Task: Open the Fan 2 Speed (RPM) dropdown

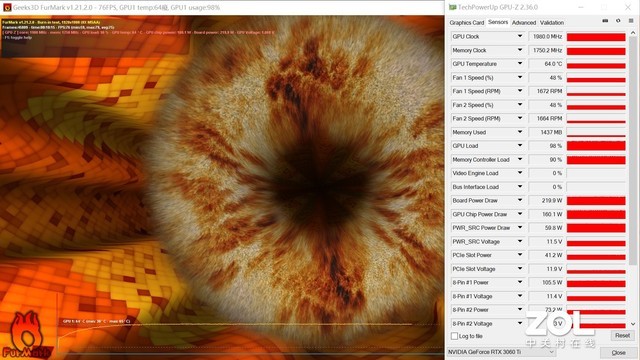Action: click(520, 118)
